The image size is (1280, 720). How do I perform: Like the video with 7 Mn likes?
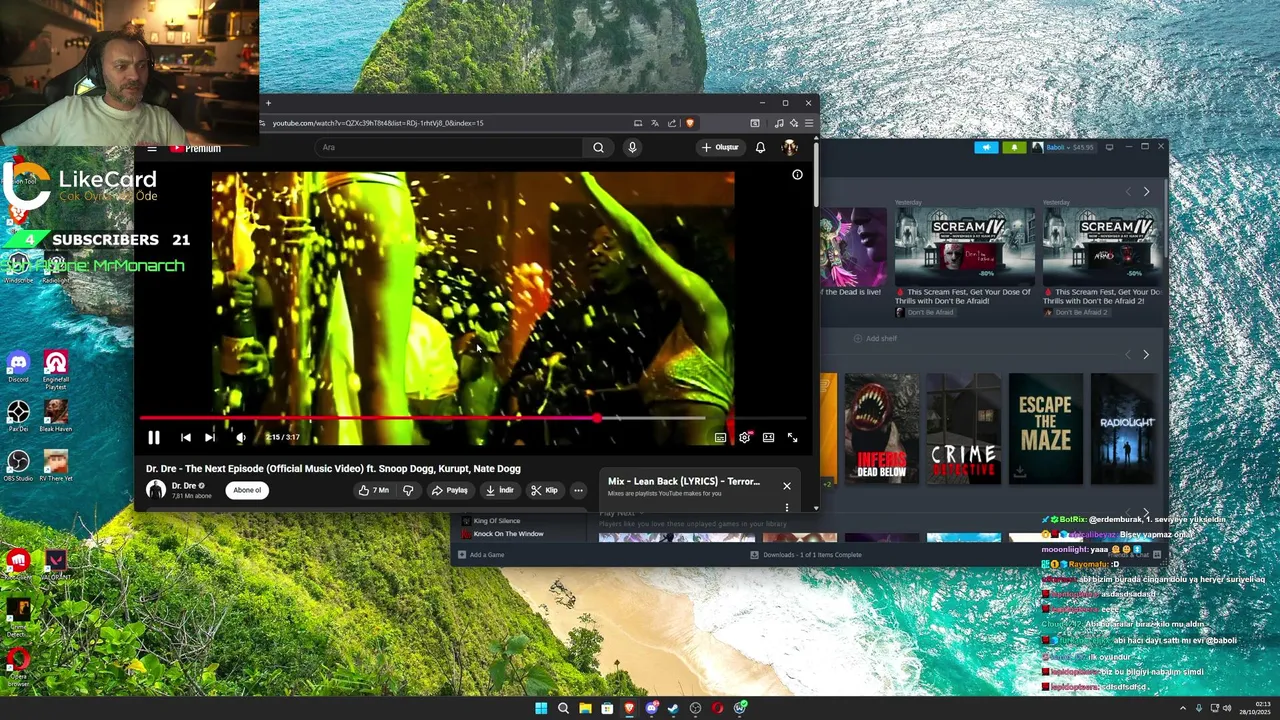click(374, 490)
